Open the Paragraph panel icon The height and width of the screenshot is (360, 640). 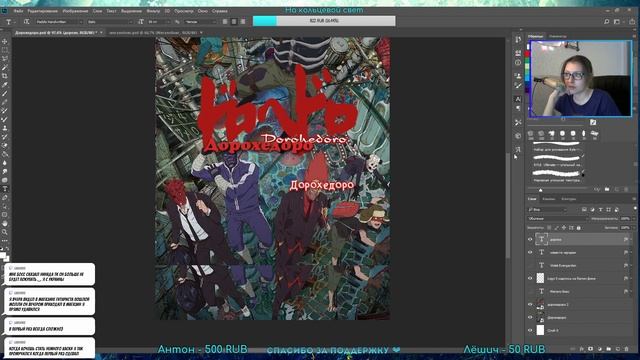pyautogui.click(x=518, y=108)
